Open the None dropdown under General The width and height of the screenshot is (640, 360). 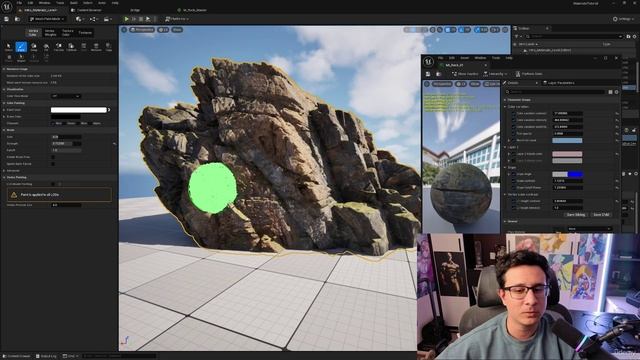pyautogui.click(x=589, y=229)
